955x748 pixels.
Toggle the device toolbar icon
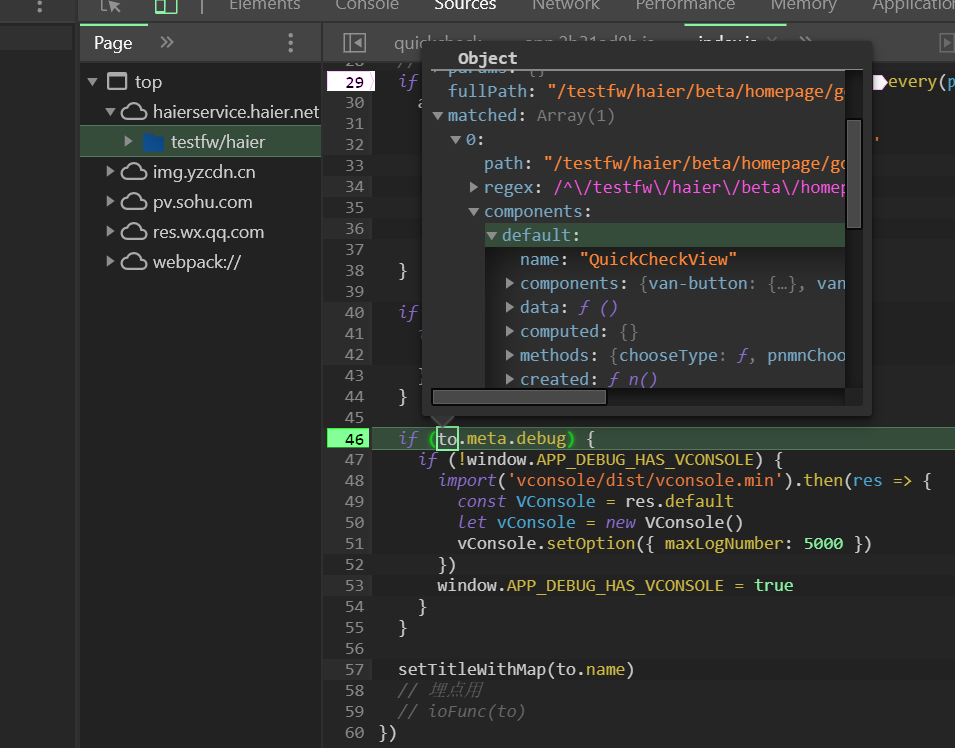pyautogui.click(x=166, y=6)
